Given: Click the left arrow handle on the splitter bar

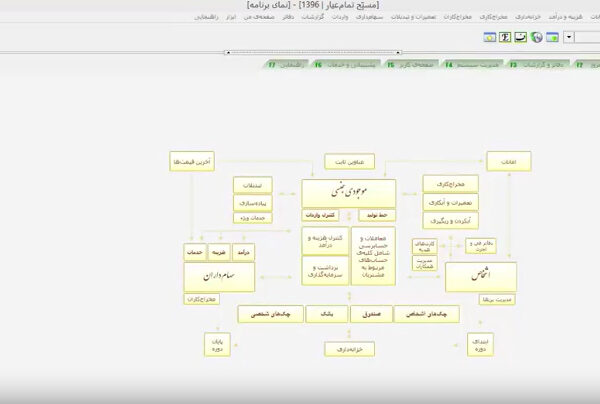Looking at the screenshot, I should [228, 52].
